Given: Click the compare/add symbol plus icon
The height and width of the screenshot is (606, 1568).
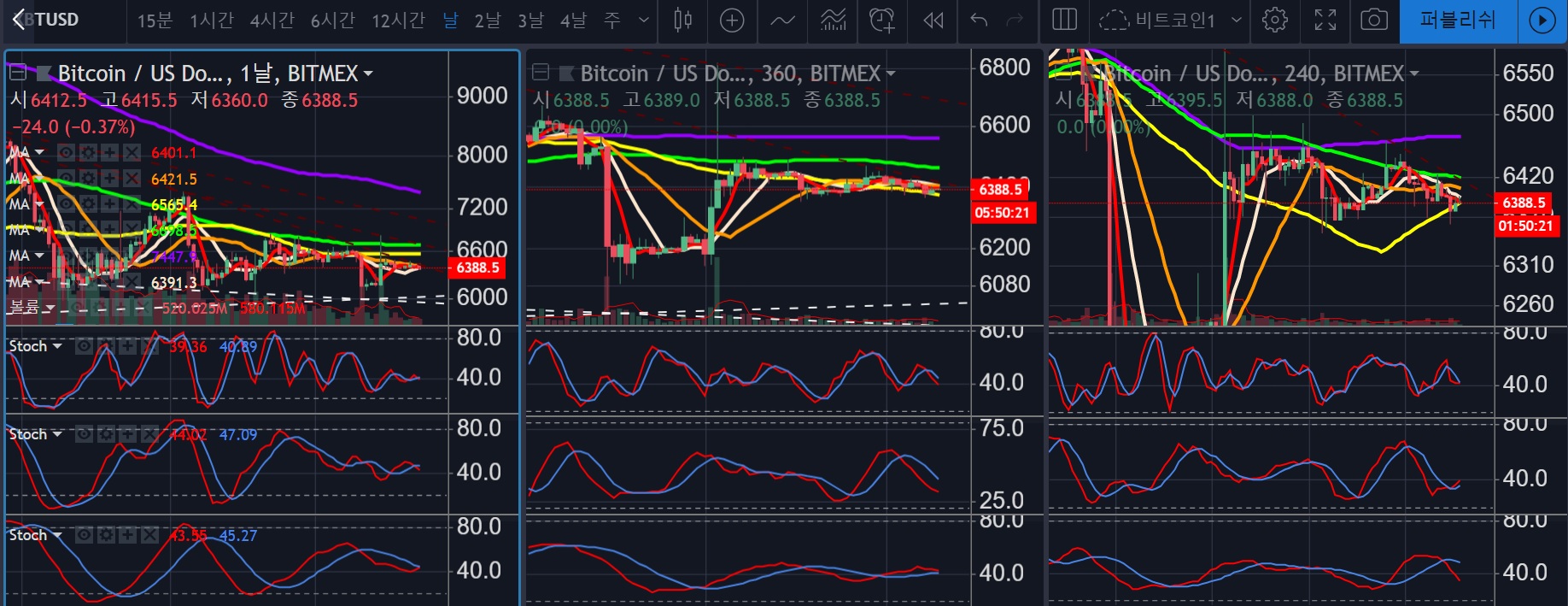Looking at the screenshot, I should [x=732, y=21].
